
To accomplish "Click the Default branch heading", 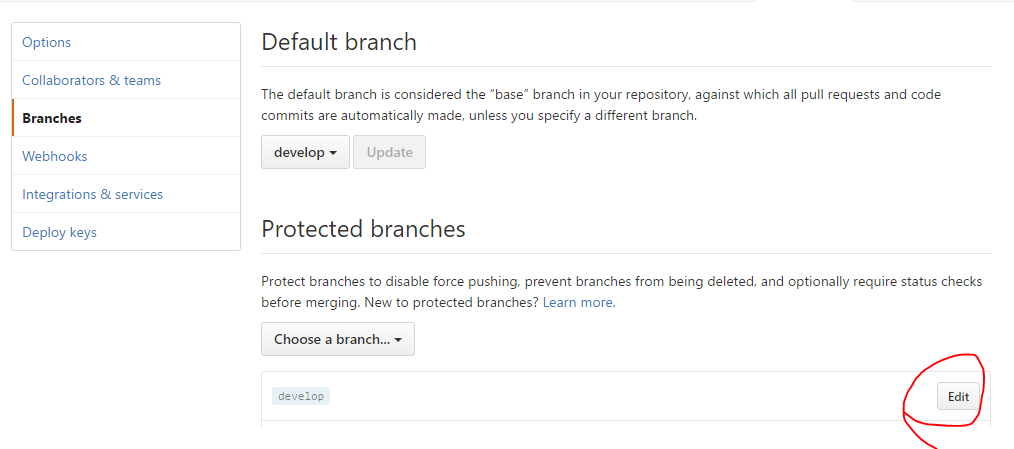I will [339, 42].
